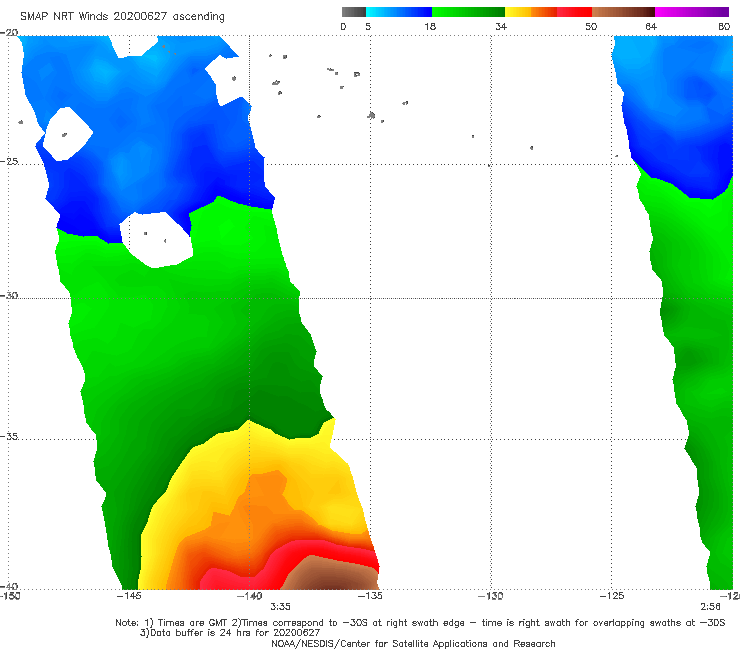This screenshot has height=650, width=740.
Task: Click the legend value '5'
Action: coord(368,26)
